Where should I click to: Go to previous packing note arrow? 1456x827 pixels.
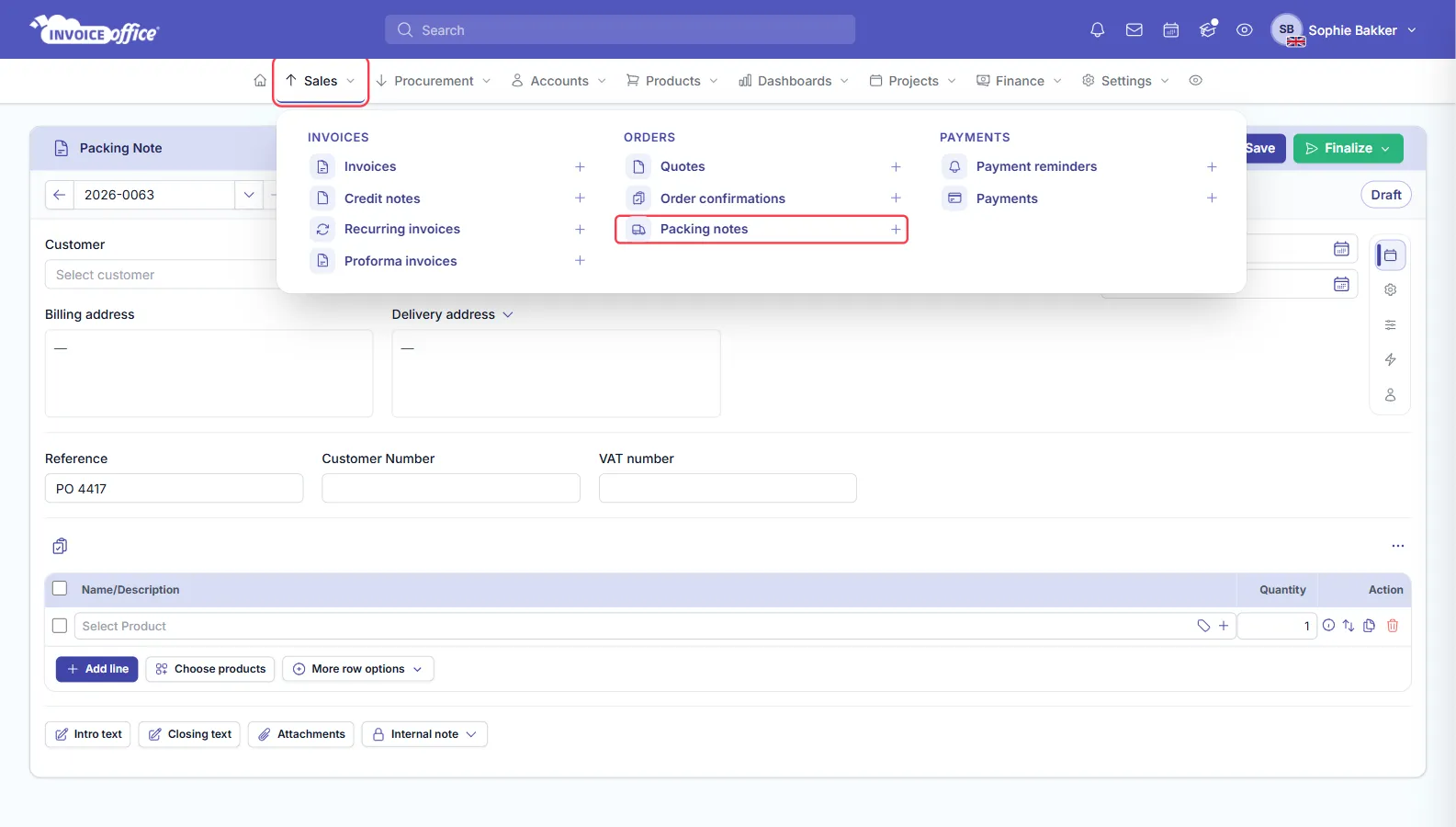(59, 195)
